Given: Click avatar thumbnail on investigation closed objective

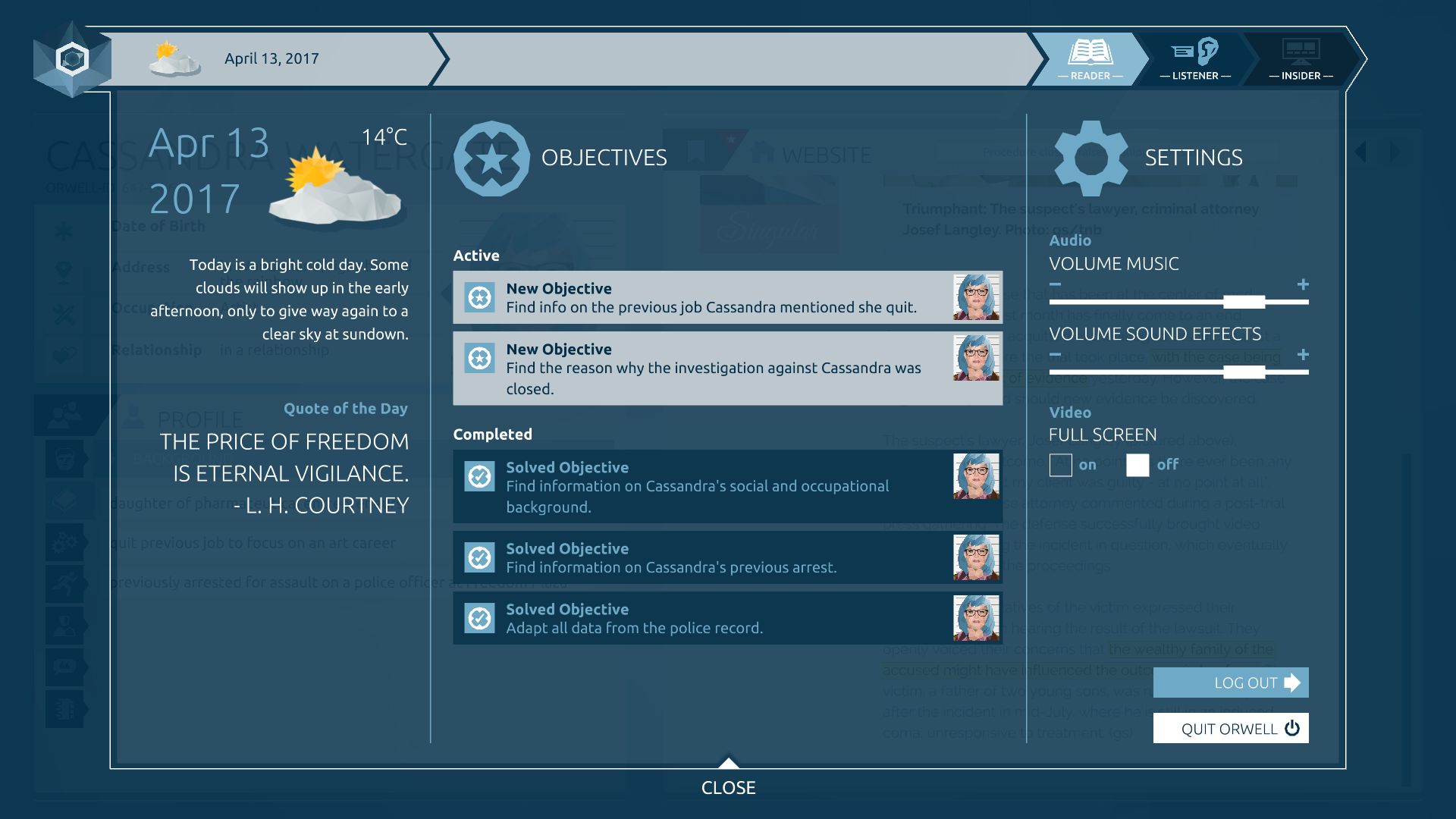Looking at the screenshot, I should (976, 358).
